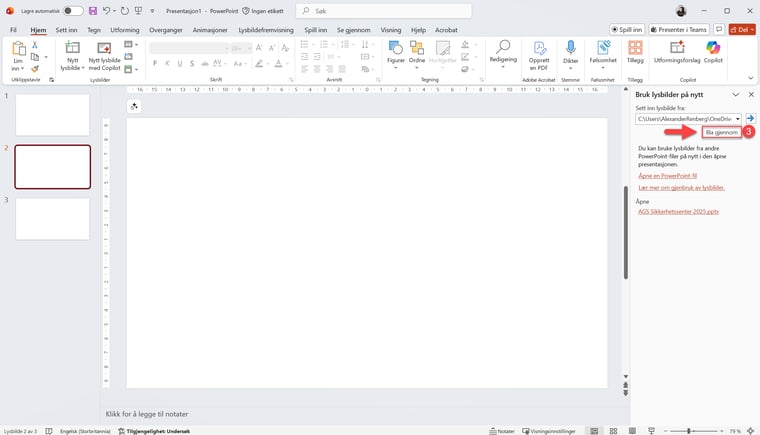Click Nytt lysbilde icon
760x435 pixels.
coord(73,48)
